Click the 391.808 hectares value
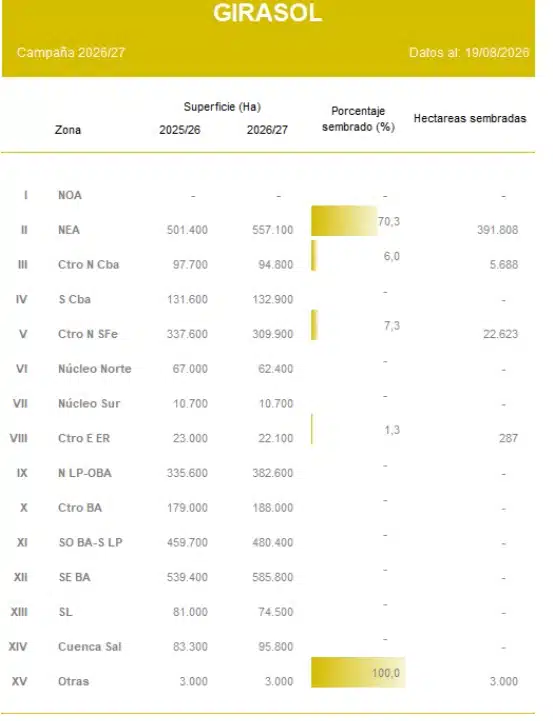Screen dimensions: 553x721 click(x=497, y=230)
